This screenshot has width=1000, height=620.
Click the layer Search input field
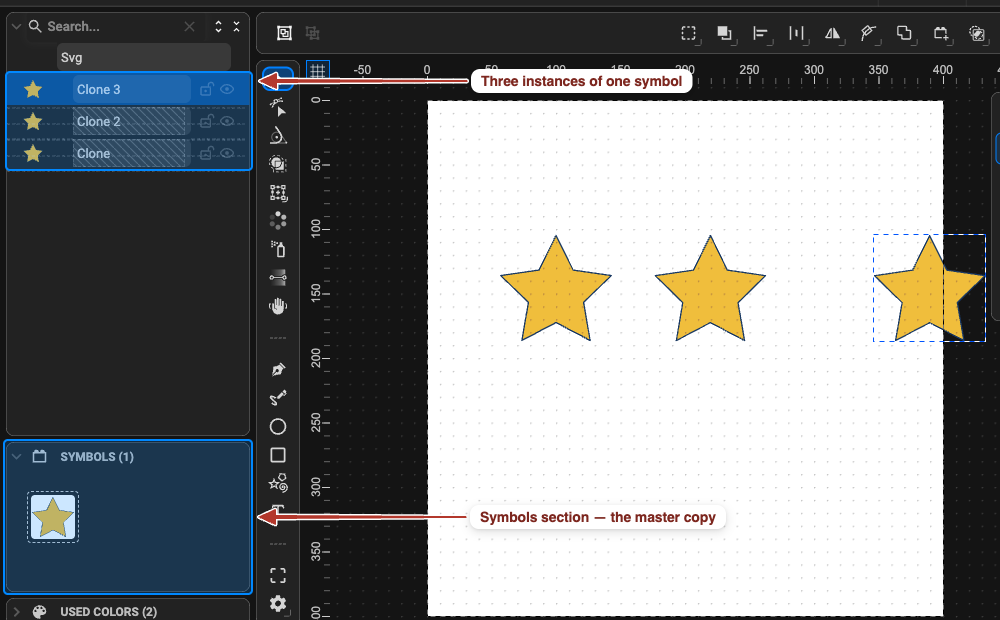(113, 26)
